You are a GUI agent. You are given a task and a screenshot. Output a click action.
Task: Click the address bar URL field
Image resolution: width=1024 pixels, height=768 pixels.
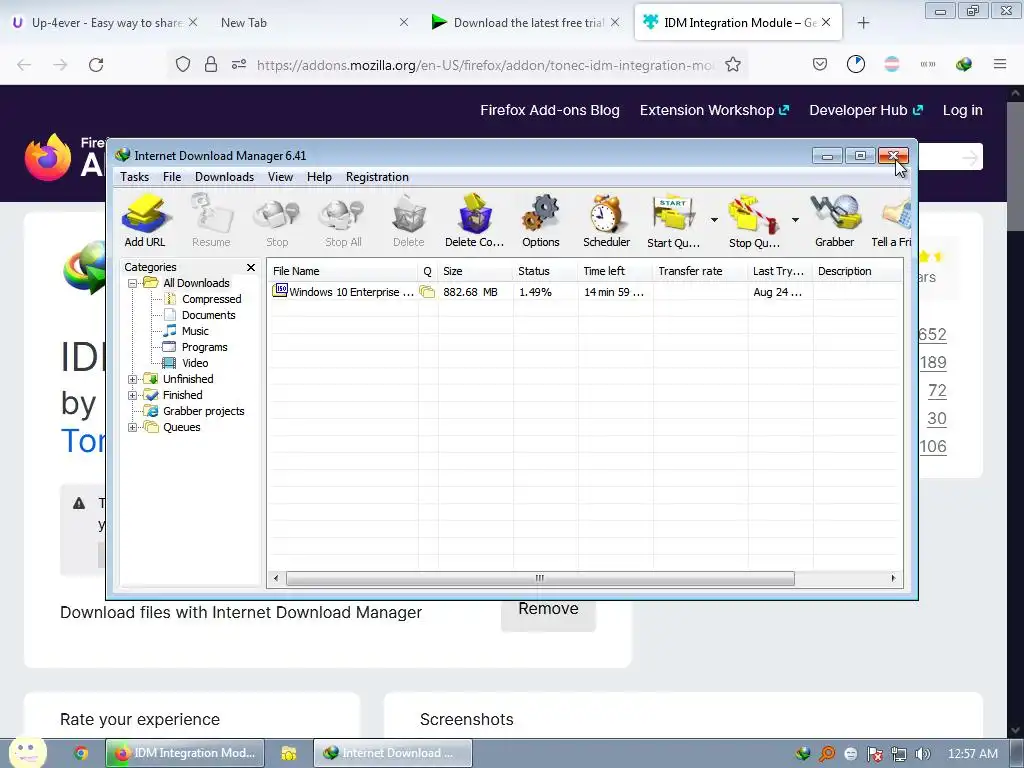coord(485,65)
